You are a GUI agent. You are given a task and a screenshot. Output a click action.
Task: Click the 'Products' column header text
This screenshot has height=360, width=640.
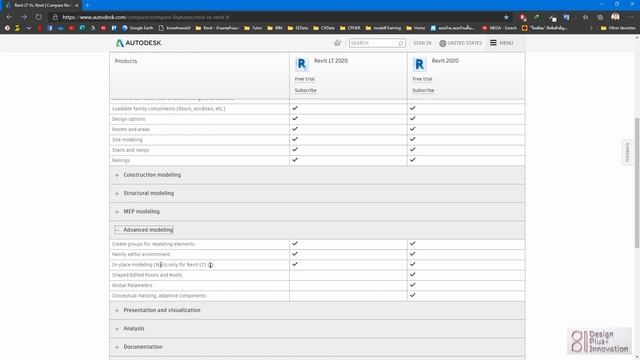pyautogui.click(x=126, y=61)
